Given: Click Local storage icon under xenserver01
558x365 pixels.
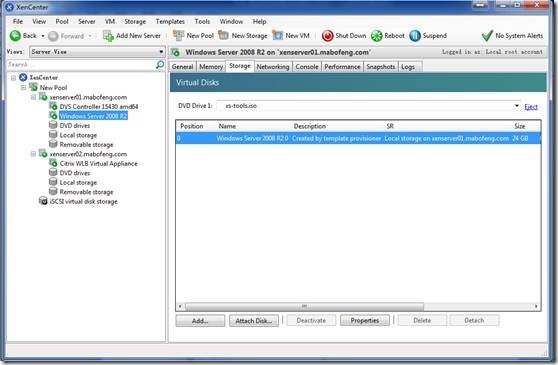Looking at the screenshot, I should pyautogui.click(x=53, y=135).
